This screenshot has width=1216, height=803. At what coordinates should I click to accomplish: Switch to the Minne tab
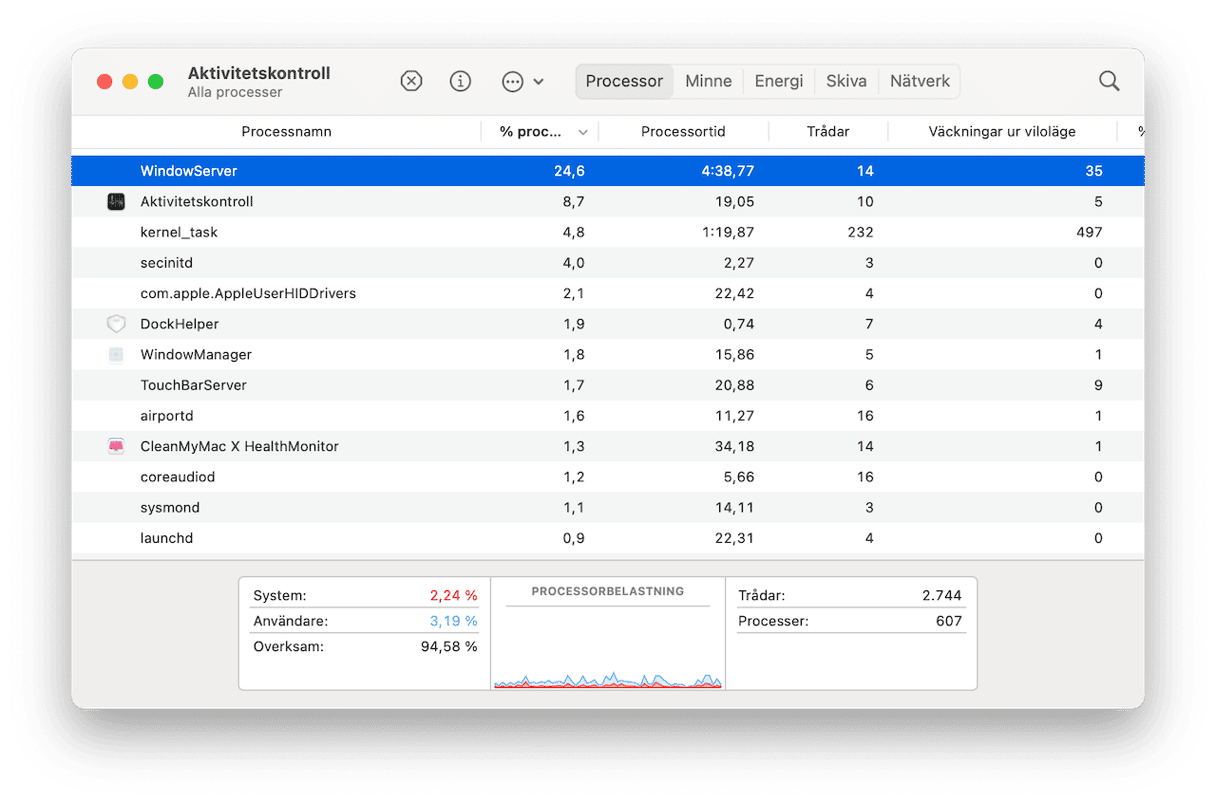coord(708,81)
